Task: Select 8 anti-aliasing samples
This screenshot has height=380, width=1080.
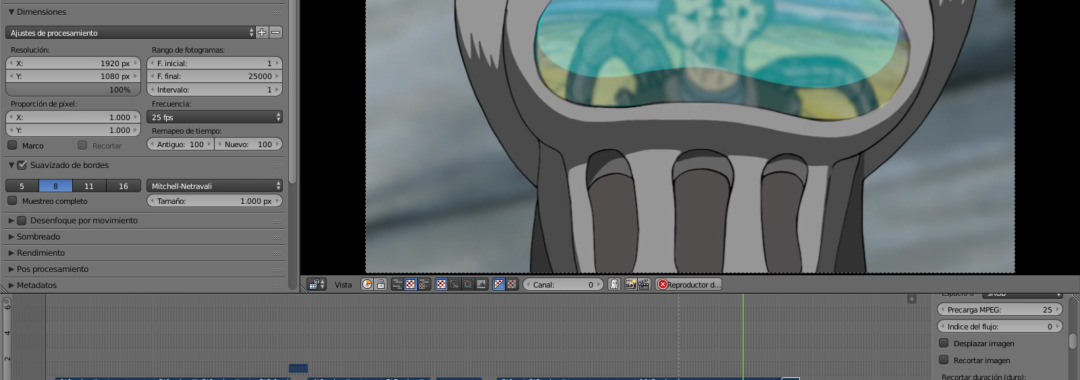Action: 56,186
